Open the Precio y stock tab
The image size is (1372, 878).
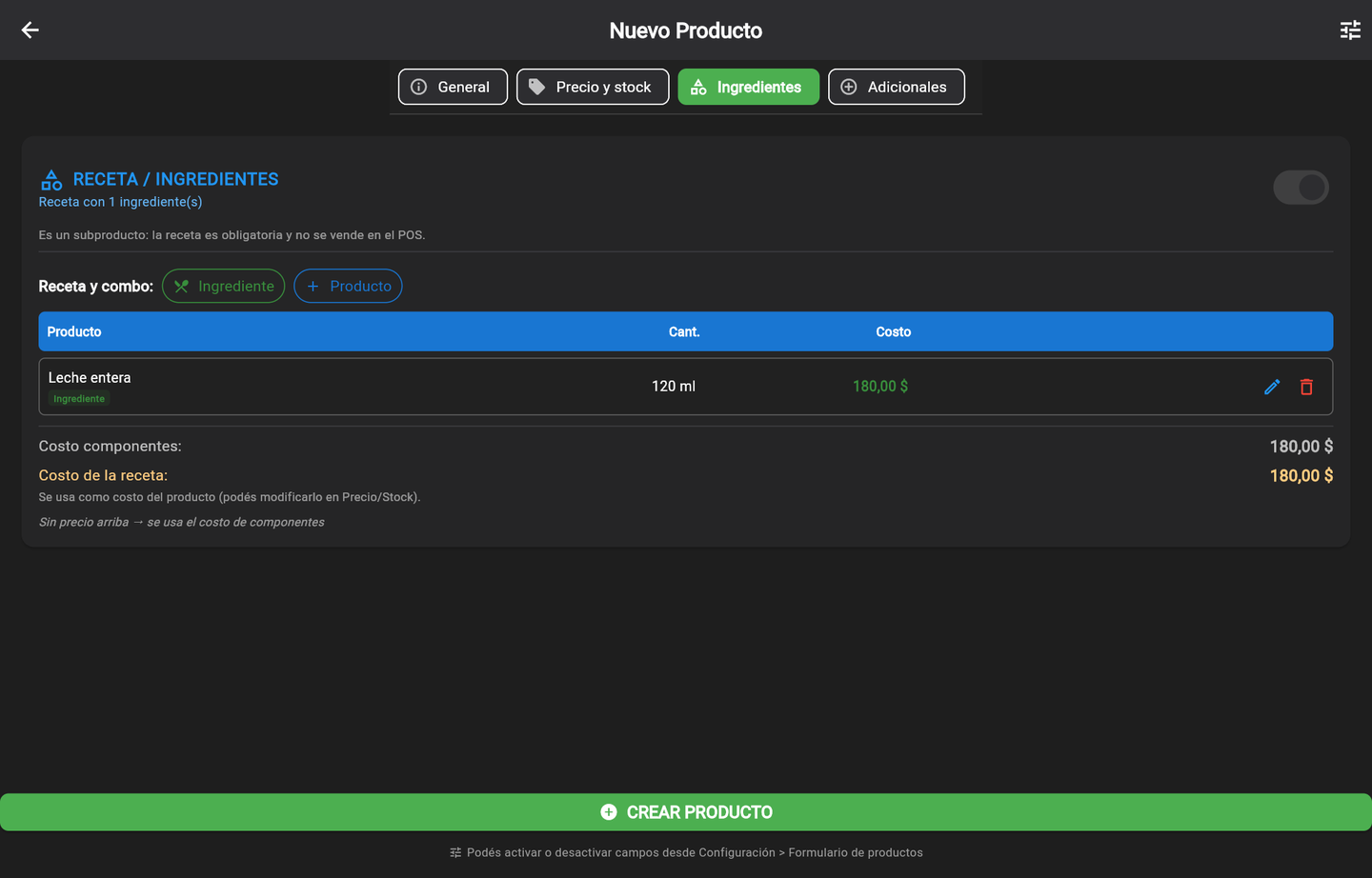tap(593, 87)
